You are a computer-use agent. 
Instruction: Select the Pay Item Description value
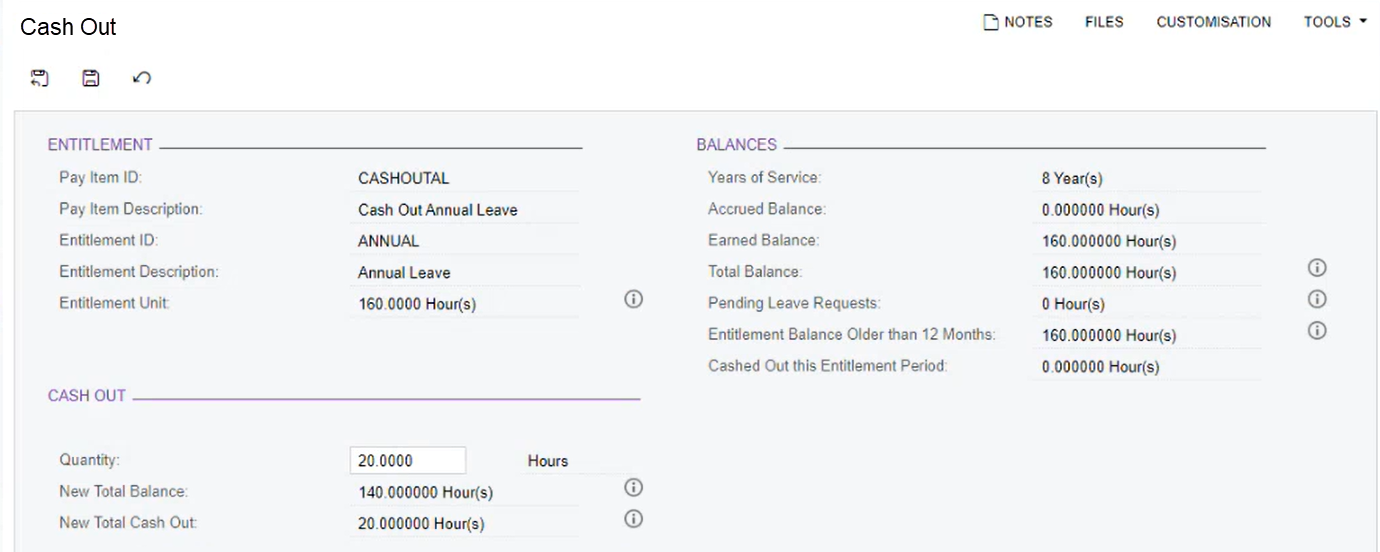[438, 210]
